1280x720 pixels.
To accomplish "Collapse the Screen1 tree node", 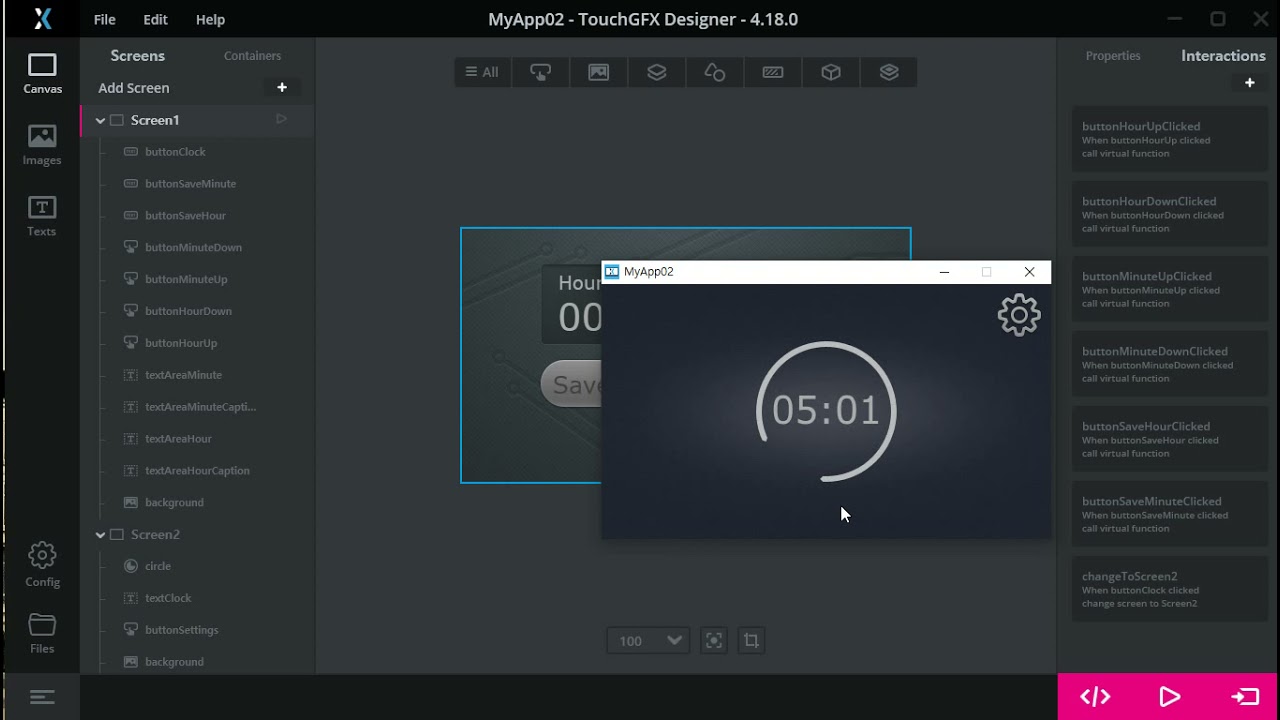I will pyautogui.click(x=100, y=120).
